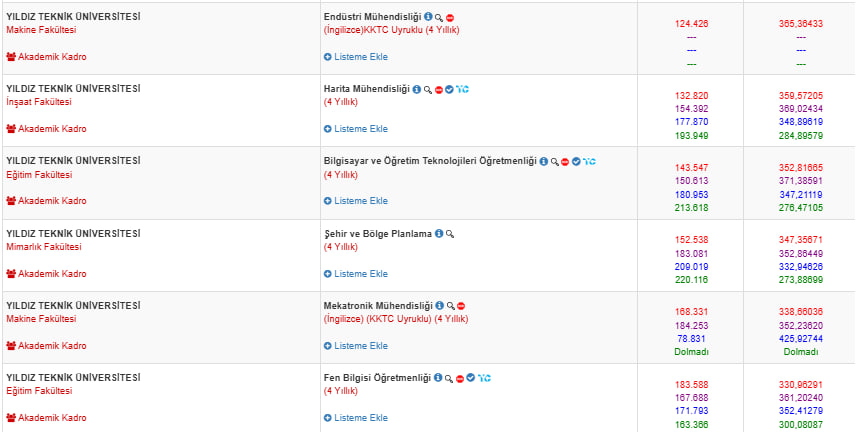Click info icon next to Şehir ve Bölge Planlama
Image resolution: width=860 pixels, height=432 pixels.
pyautogui.click(x=439, y=233)
